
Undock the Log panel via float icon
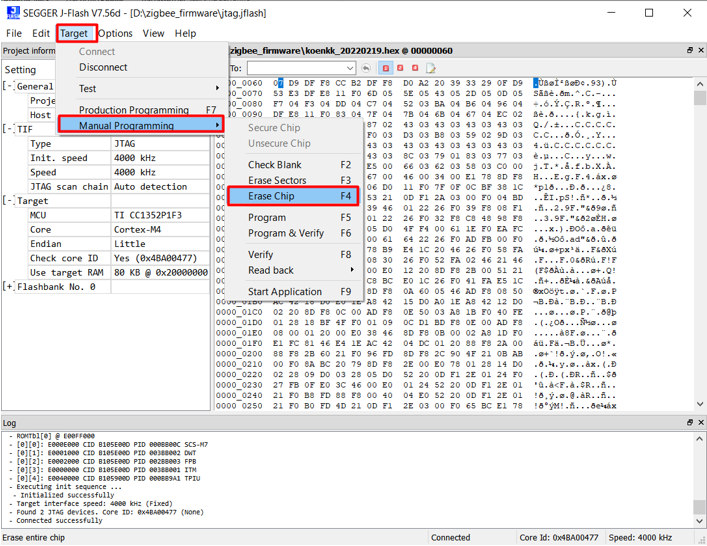690,422
